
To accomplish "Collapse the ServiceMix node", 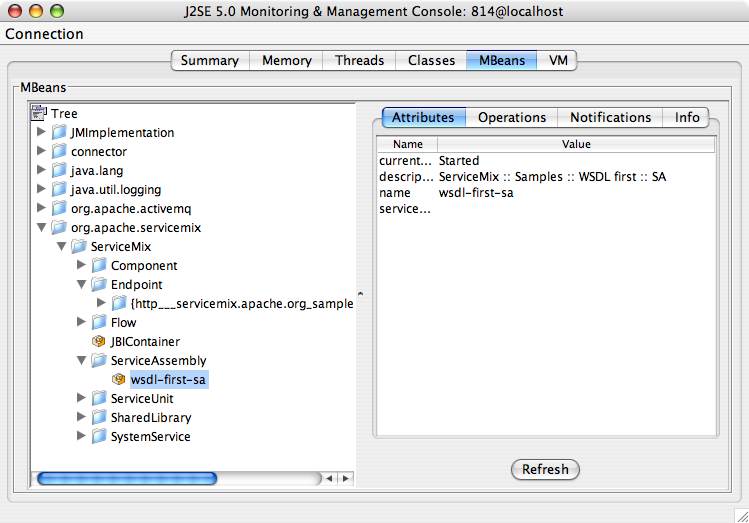I will (x=61, y=247).
